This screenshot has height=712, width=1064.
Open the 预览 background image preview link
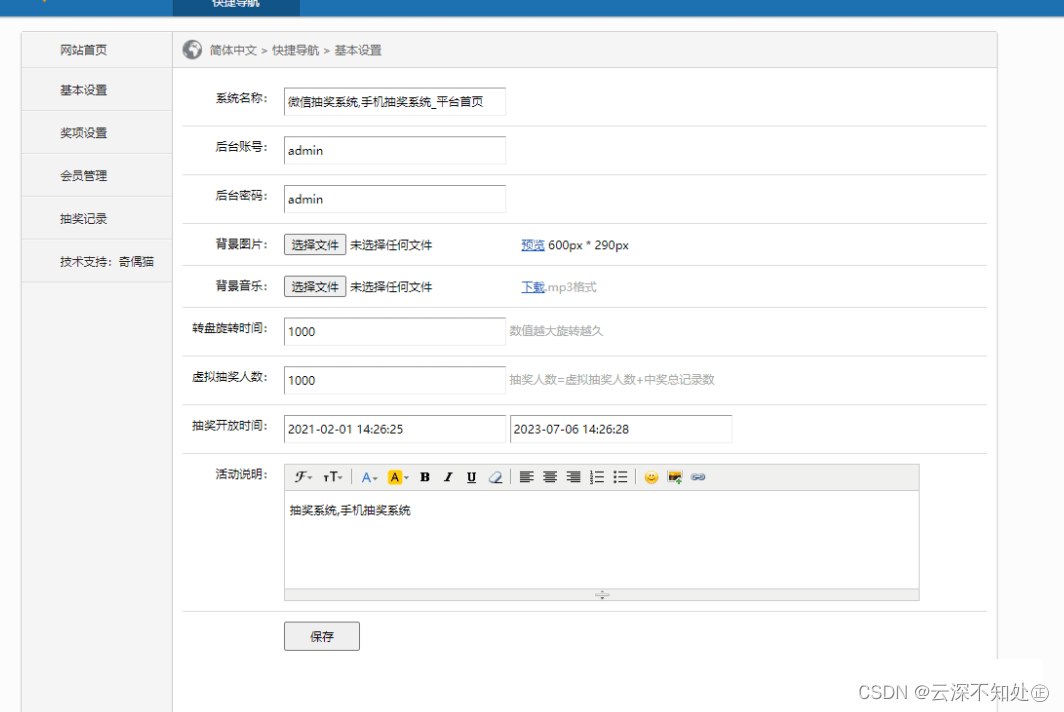point(533,244)
